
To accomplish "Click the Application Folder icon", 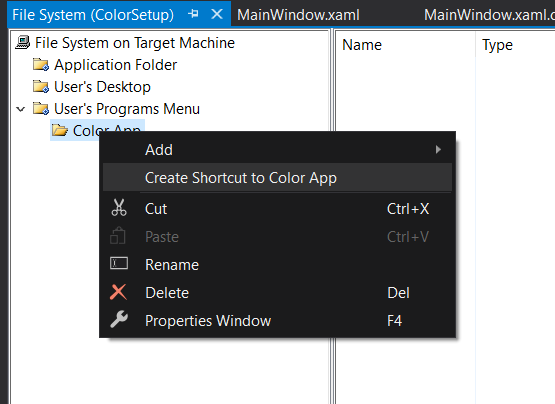I will pos(41,65).
